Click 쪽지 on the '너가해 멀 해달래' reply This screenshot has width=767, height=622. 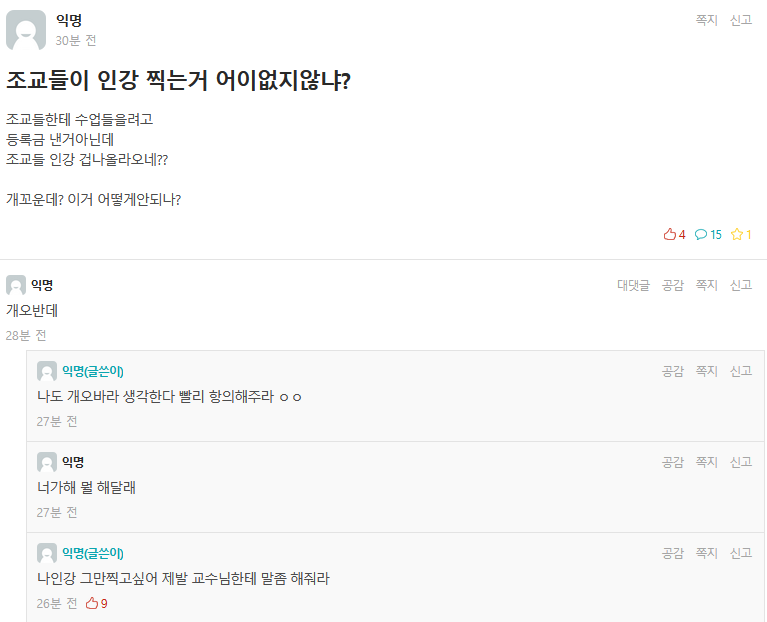[x=706, y=462]
